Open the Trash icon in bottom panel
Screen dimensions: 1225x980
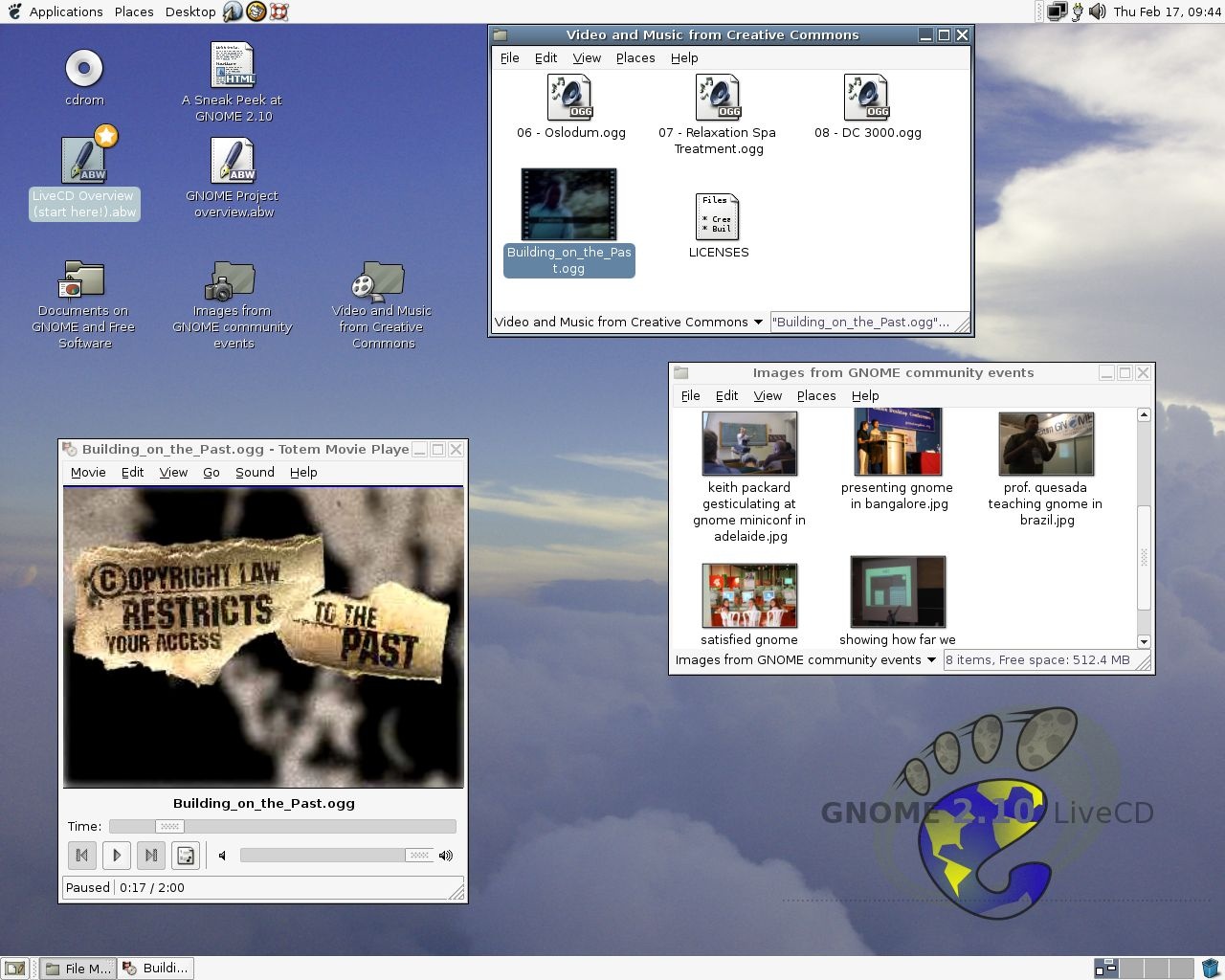click(1210, 969)
